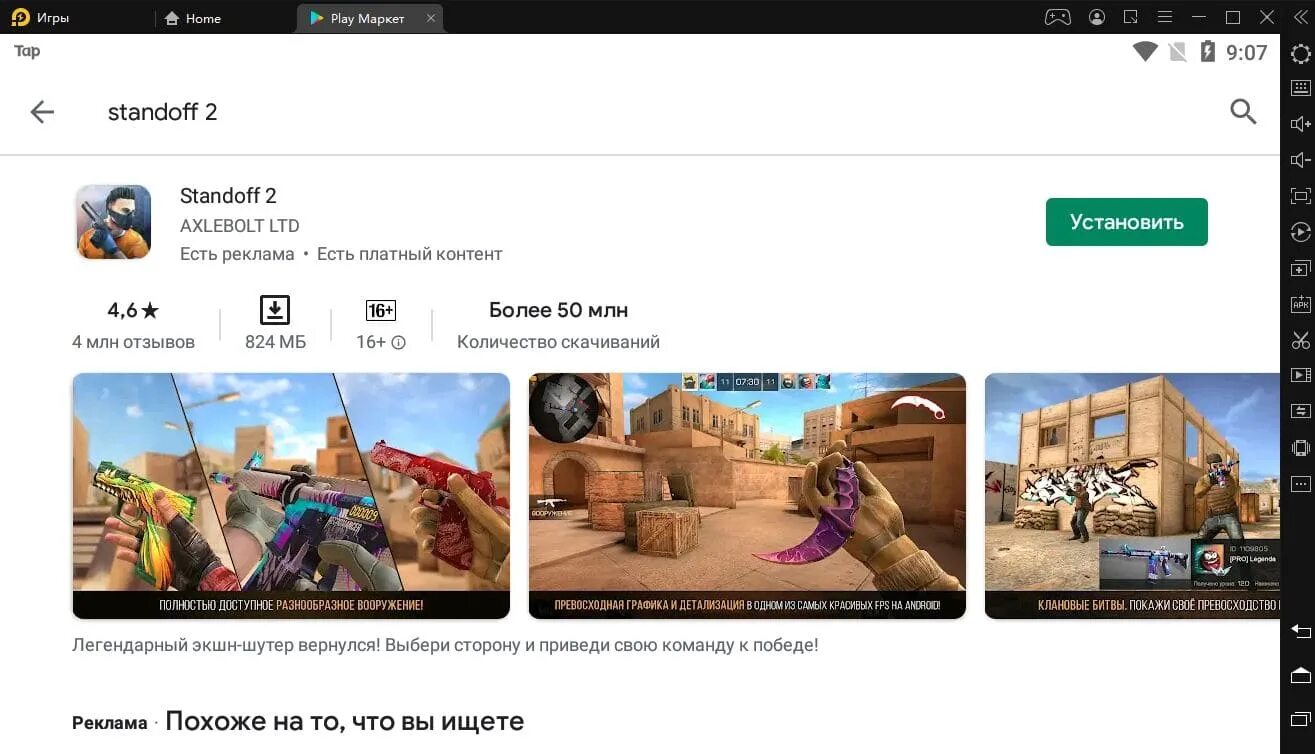1315x754 pixels.
Task: Select the Play Маркет tab
Action: point(366,18)
